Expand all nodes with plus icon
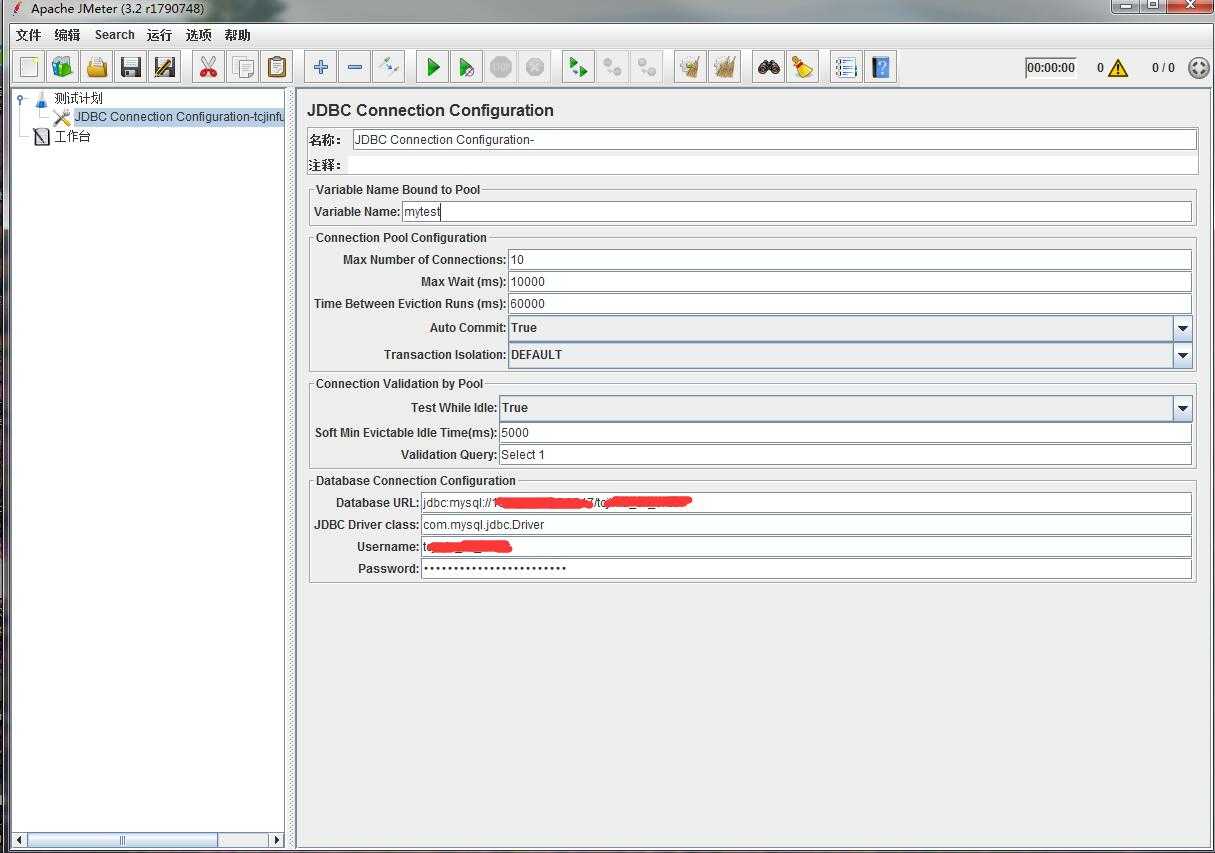Screen dimensions: 1215x853 click(321, 67)
